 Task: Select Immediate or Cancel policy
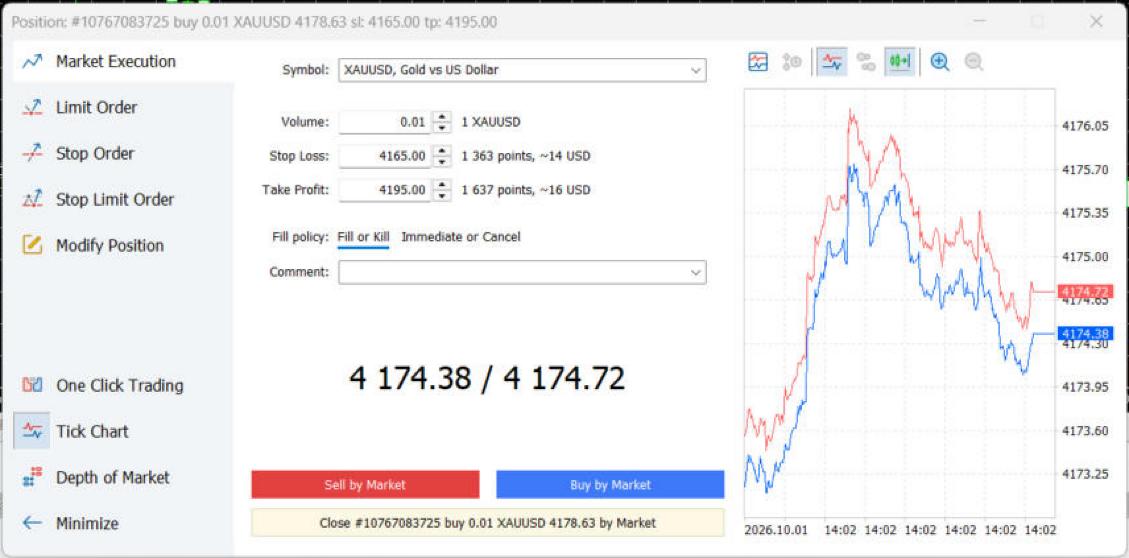pos(461,237)
